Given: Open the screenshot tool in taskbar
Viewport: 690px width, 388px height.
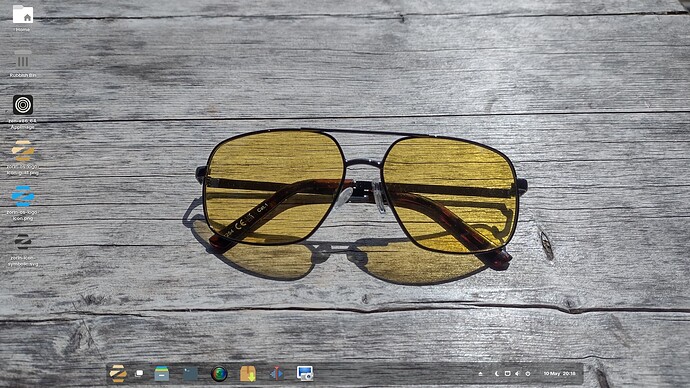Looking at the screenshot, I should [305, 373].
